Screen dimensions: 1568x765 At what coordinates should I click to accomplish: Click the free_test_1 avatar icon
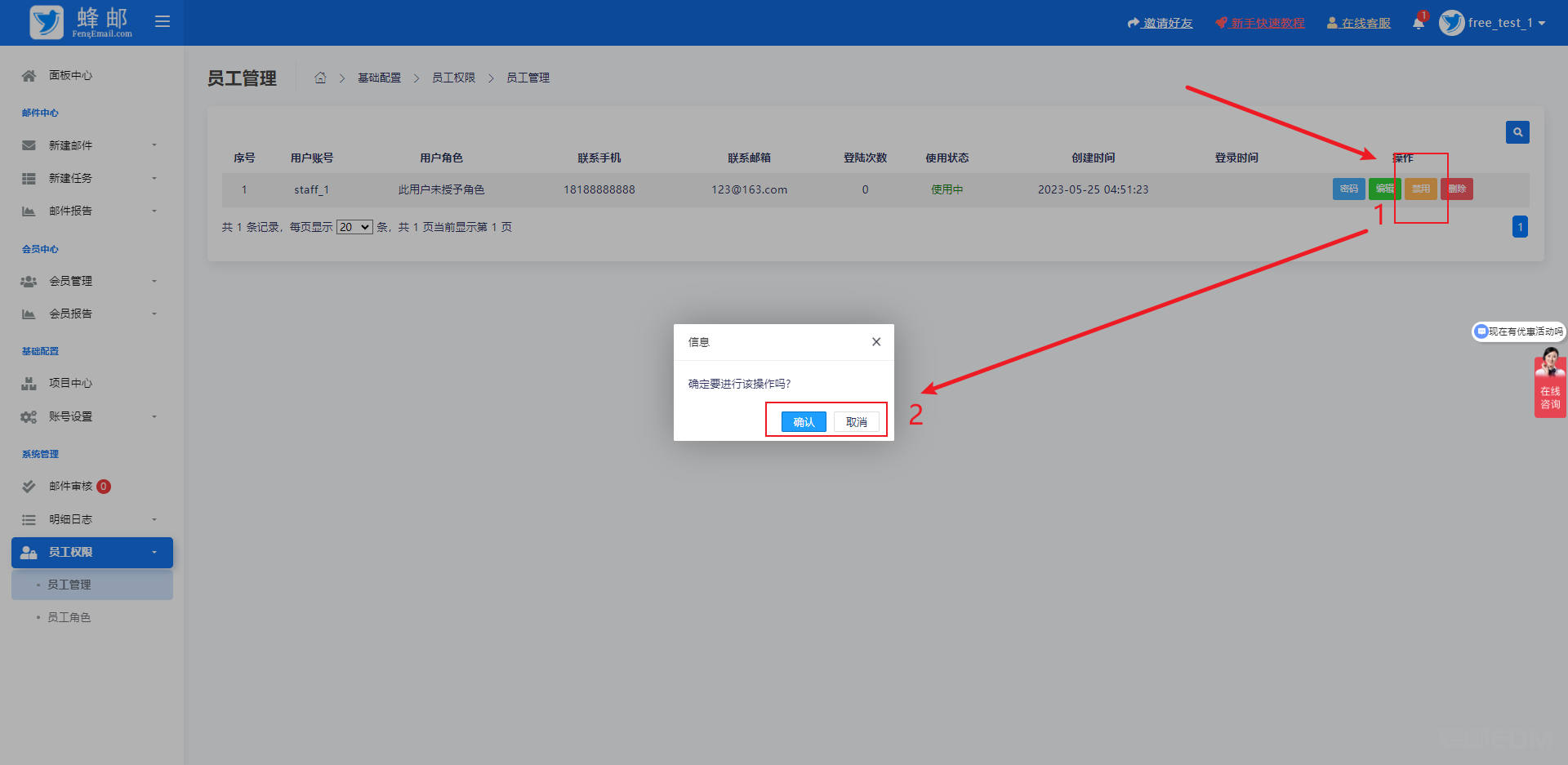(x=1452, y=23)
